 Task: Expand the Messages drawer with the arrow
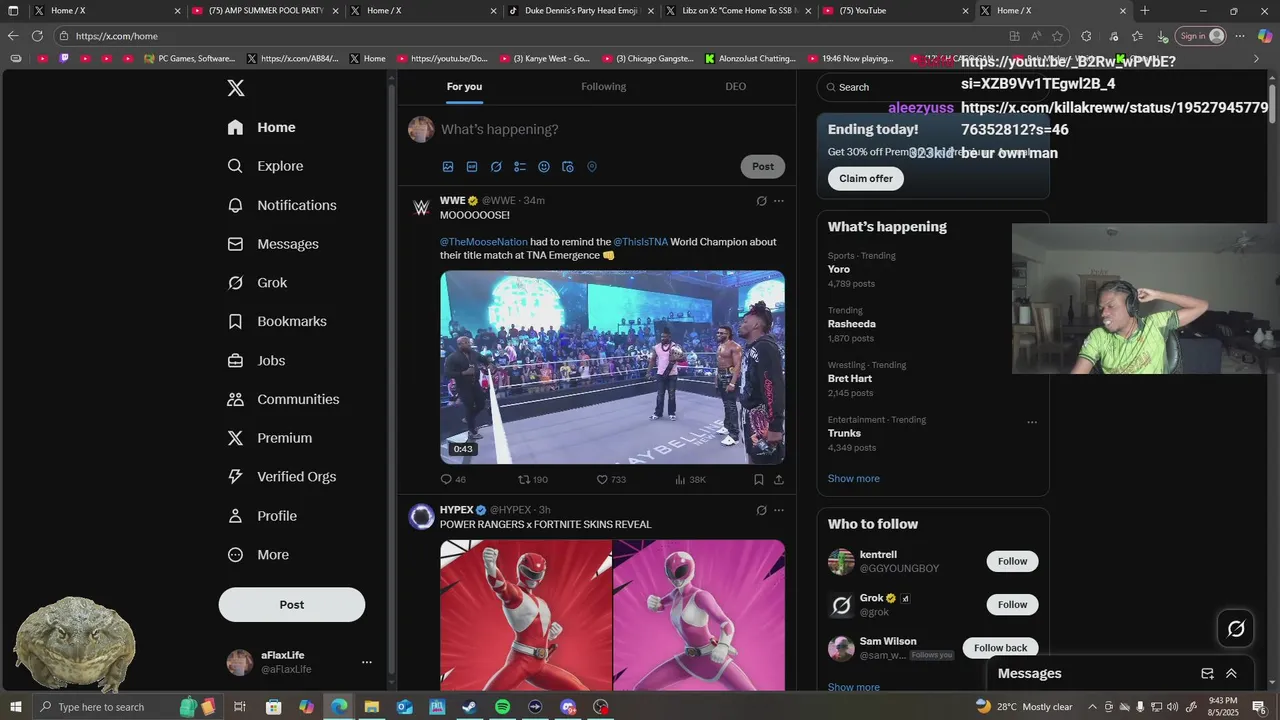pyautogui.click(x=1231, y=674)
